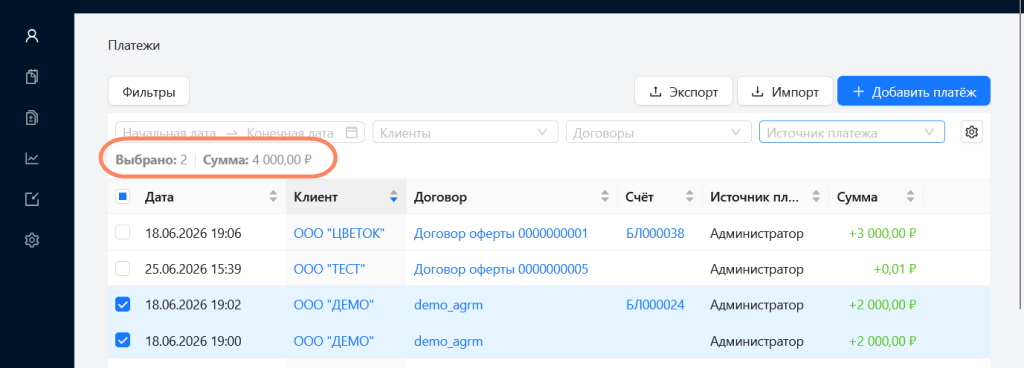The height and width of the screenshot is (368, 1024).
Task: Click the Начальная дата input field
Action: pos(169,132)
